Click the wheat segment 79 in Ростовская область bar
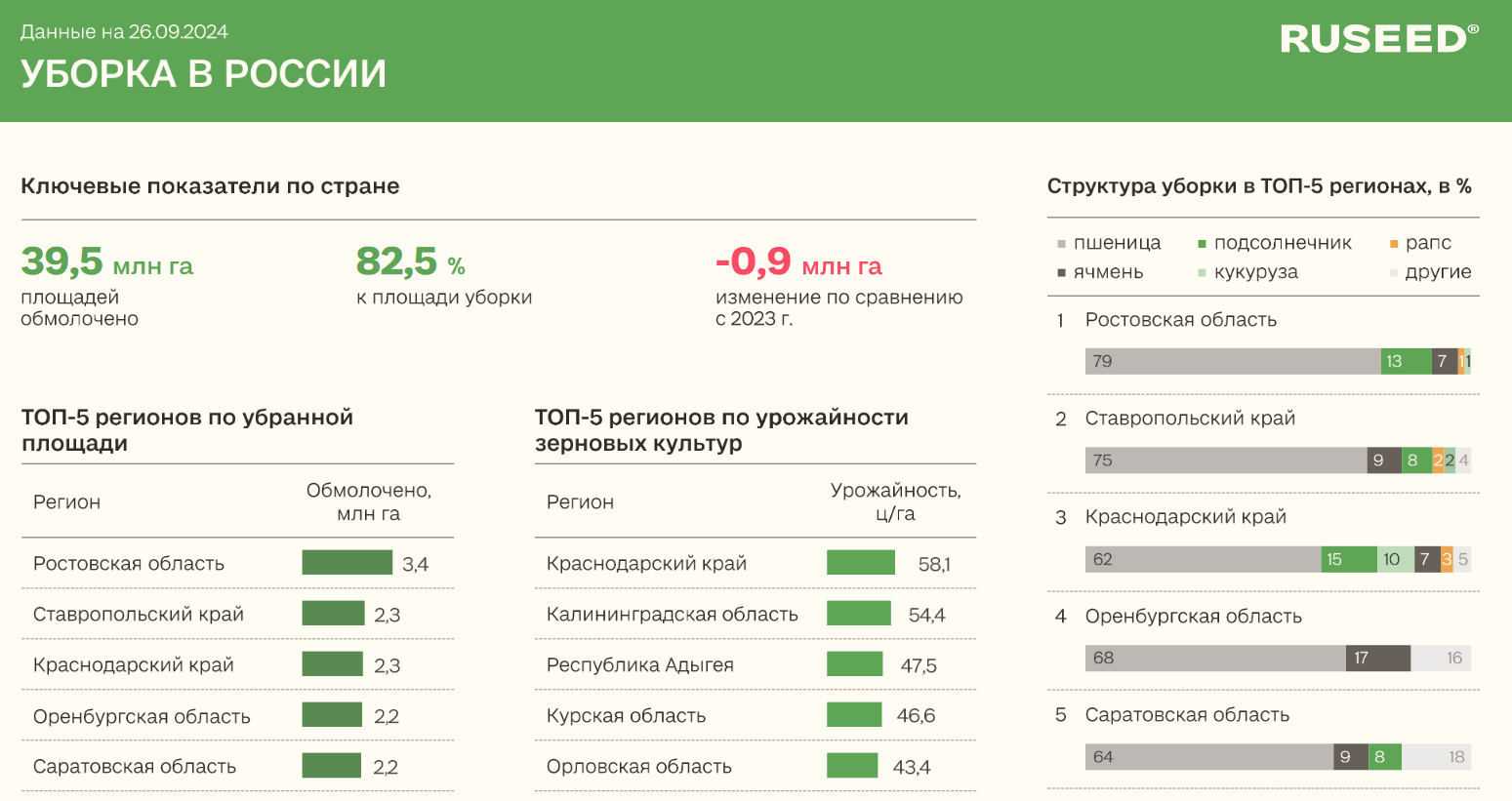Screen dimensions: 1512x801 1232,362
